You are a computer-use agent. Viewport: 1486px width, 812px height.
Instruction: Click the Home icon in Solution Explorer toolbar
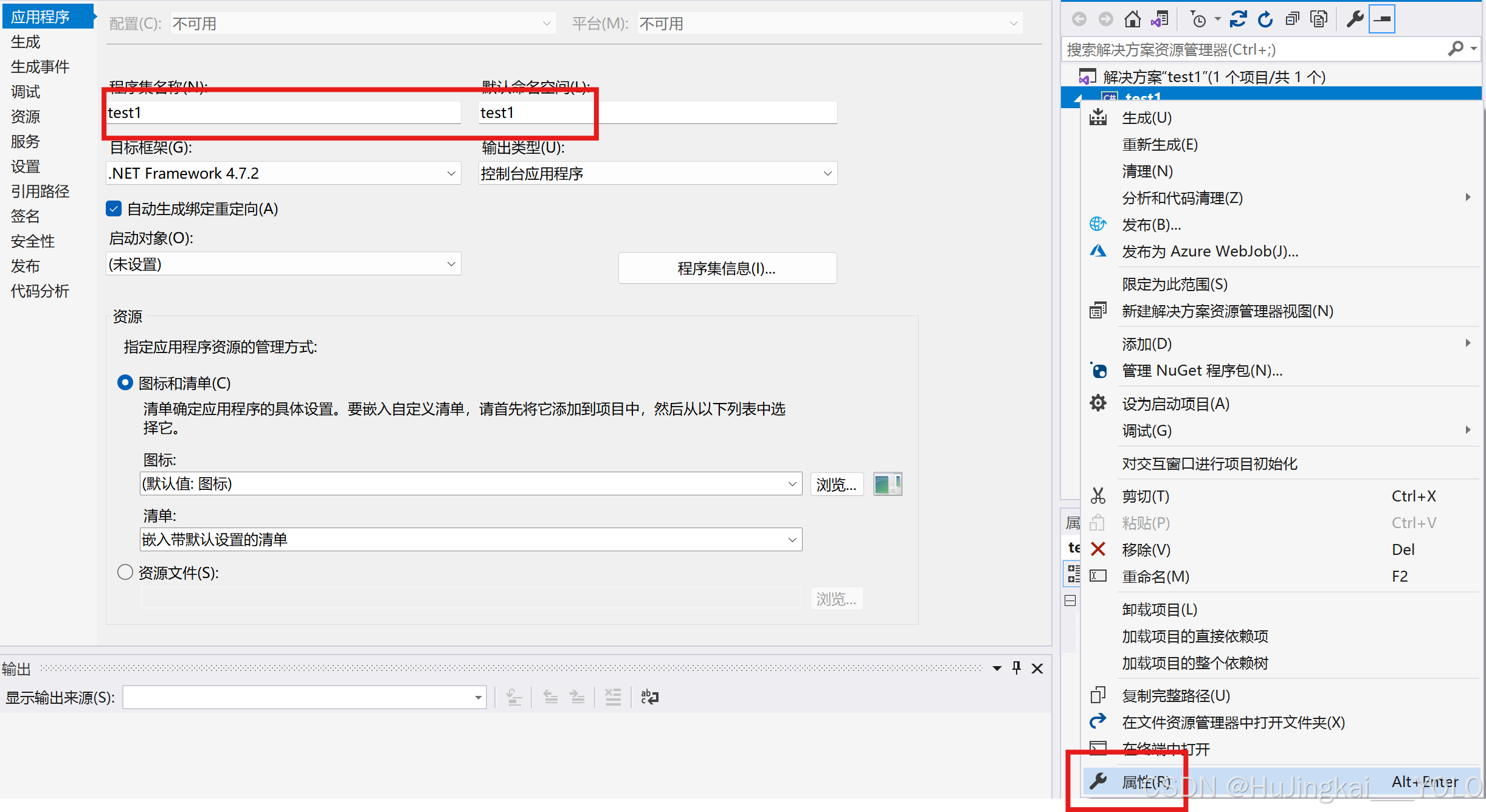tap(1132, 19)
